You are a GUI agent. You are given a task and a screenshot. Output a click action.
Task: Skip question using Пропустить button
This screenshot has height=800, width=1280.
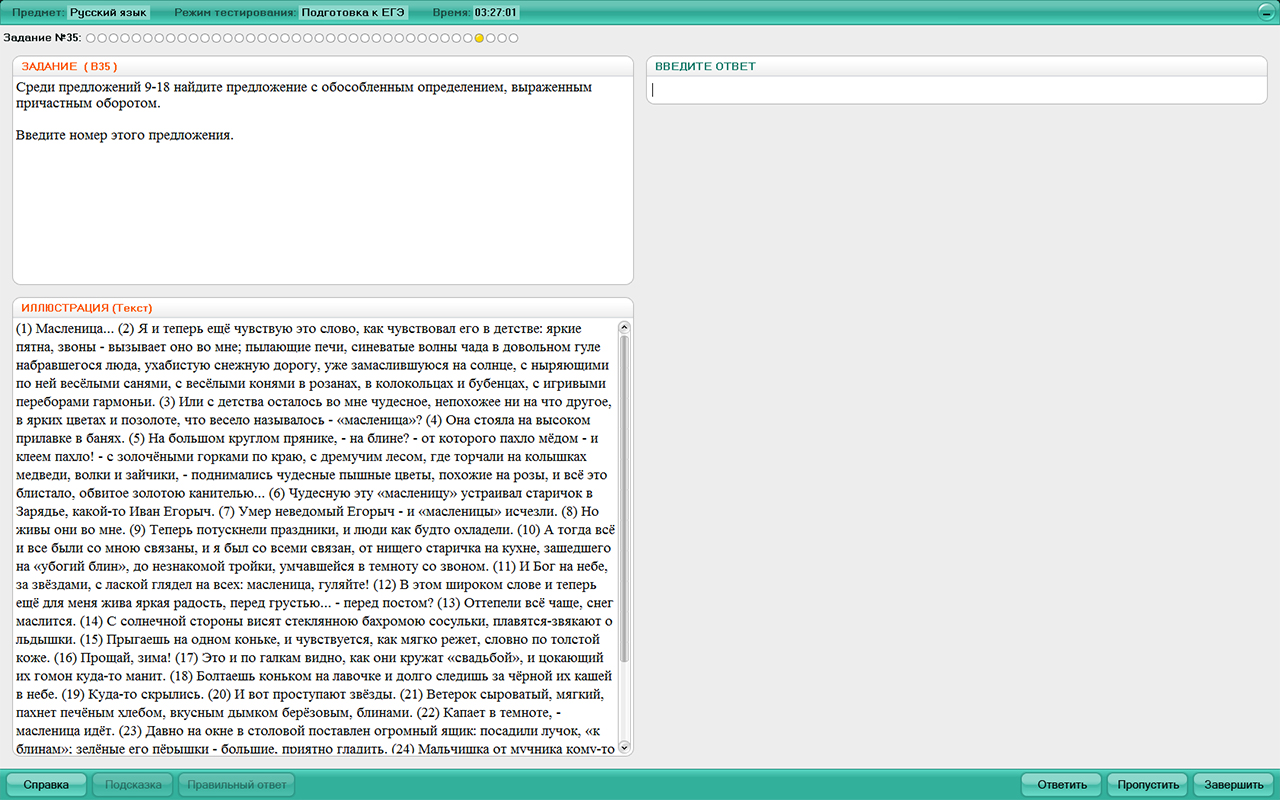point(1147,785)
